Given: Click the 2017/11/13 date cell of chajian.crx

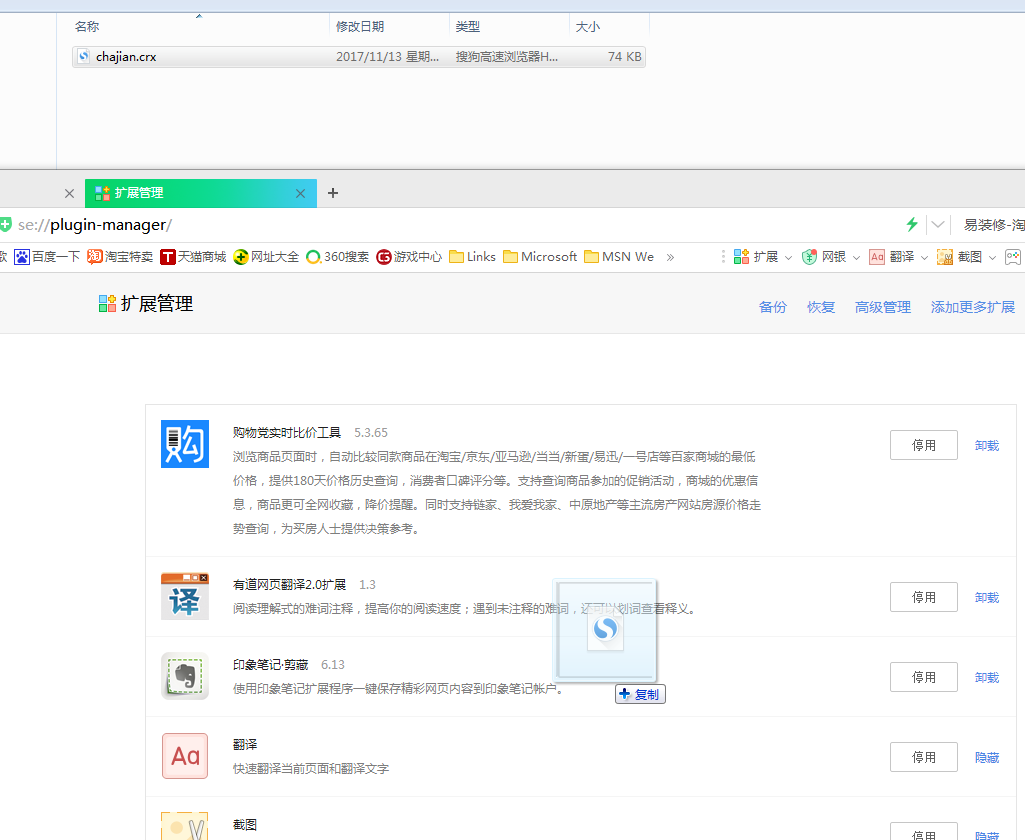Looking at the screenshot, I should click(387, 57).
